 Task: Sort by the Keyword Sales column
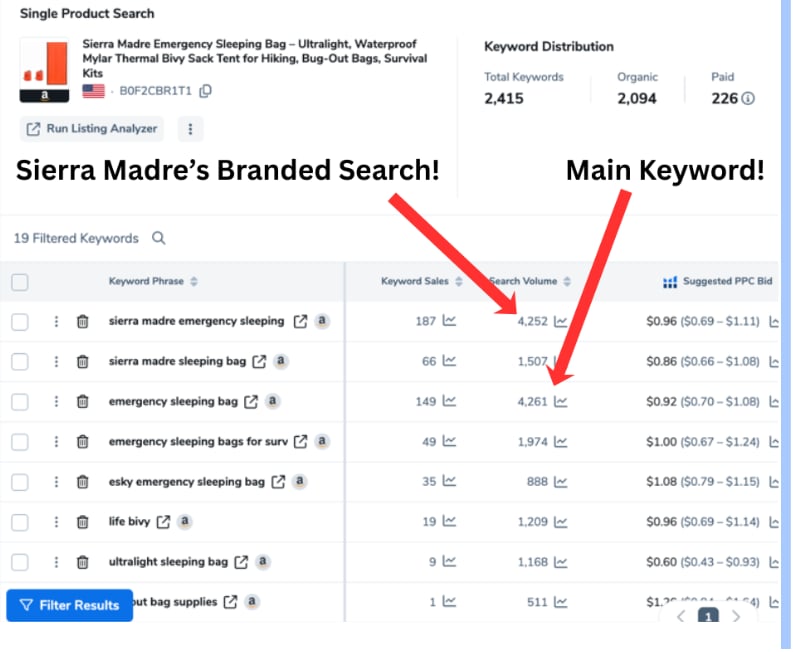point(459,282)
